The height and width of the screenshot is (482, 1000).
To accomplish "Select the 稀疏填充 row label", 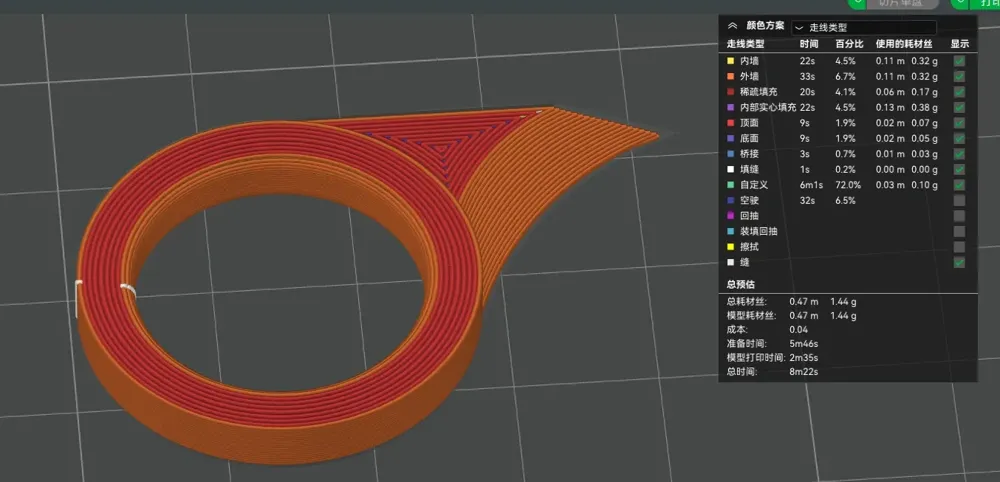I will click(x=759, y=92).
